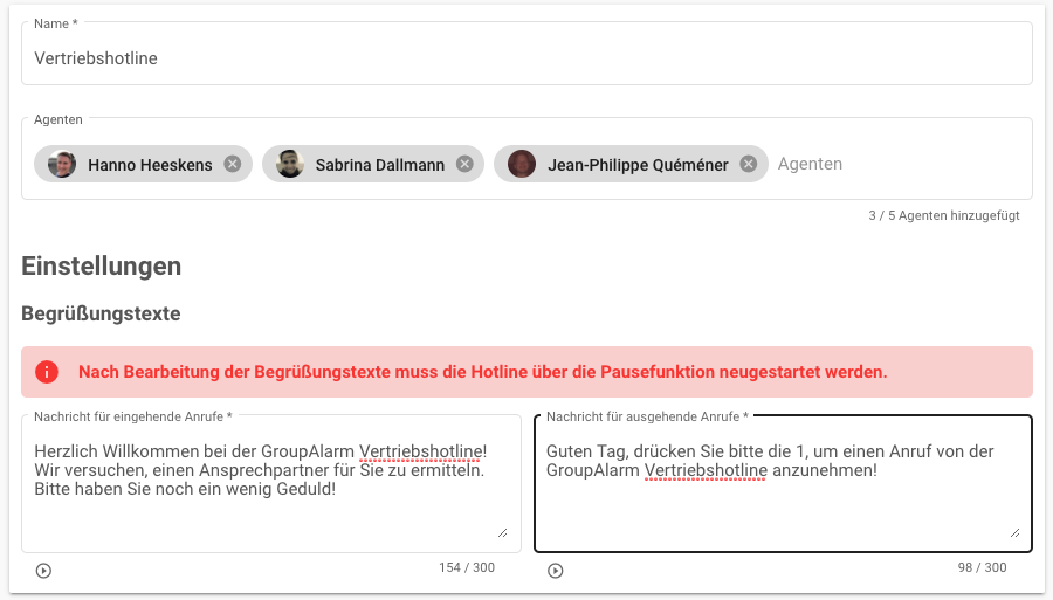The height and width of the screenshot is (600, 1053).
Task: Remove agent Jean-Philippe Quéméner via the X icon
Action: 748,163
